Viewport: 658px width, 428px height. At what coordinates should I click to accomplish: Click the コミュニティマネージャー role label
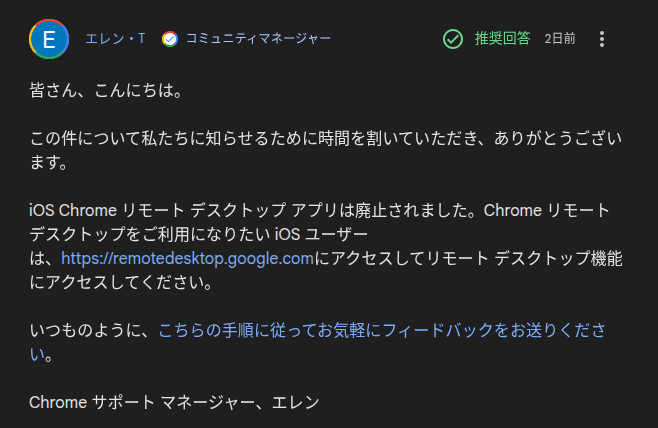[258, 39]
